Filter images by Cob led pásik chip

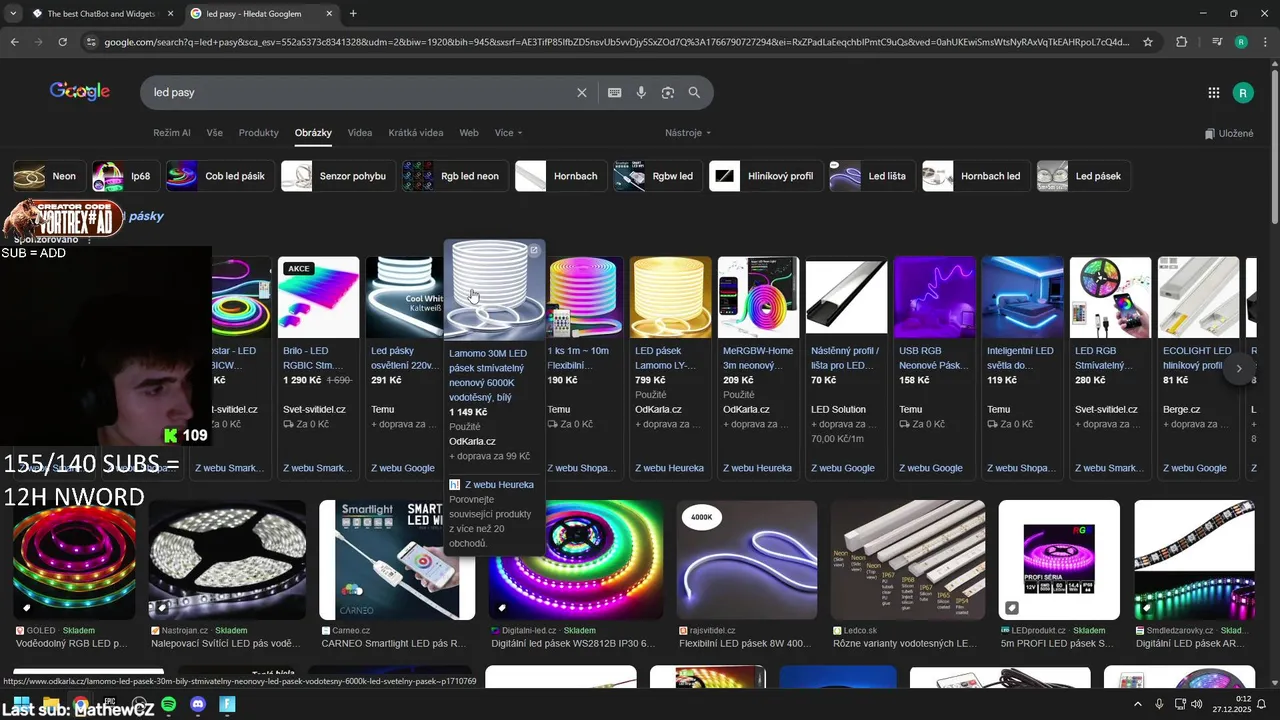coord(219,176)
